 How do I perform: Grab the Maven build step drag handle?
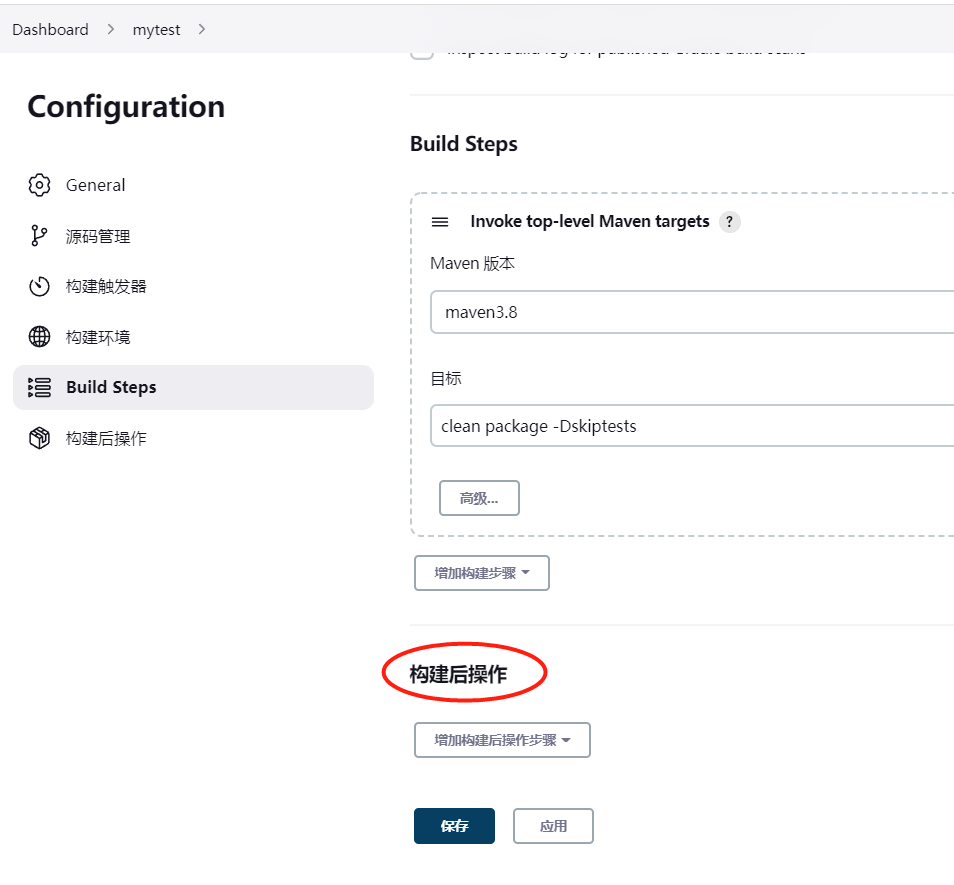[440, 222]
